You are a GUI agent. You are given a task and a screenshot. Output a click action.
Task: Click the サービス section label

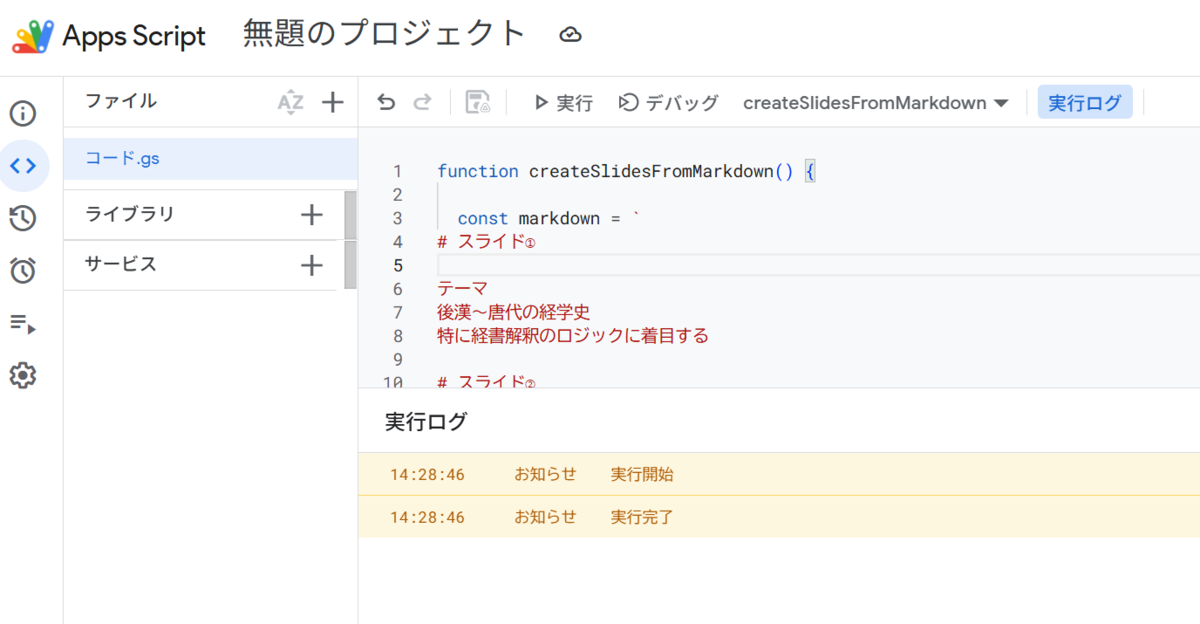click(x=121, y=265)
